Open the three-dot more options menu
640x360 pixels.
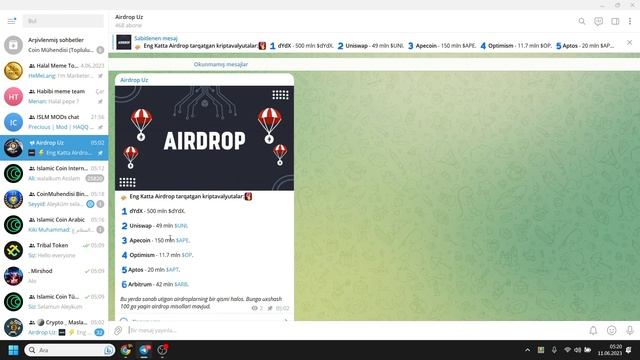[x=630, y=21]
